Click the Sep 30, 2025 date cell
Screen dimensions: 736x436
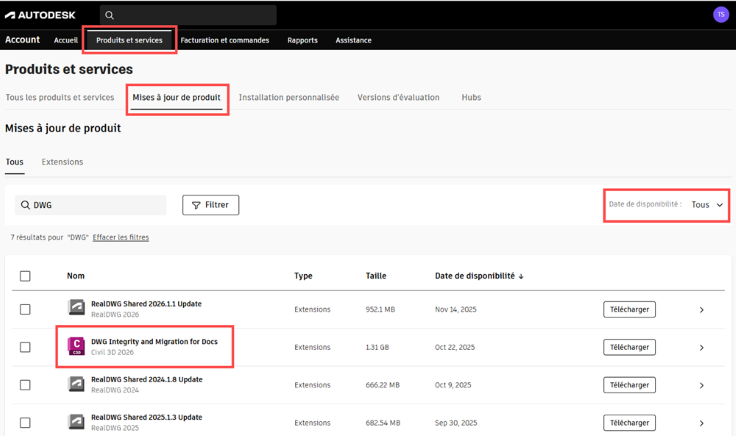tap(456, 423)
